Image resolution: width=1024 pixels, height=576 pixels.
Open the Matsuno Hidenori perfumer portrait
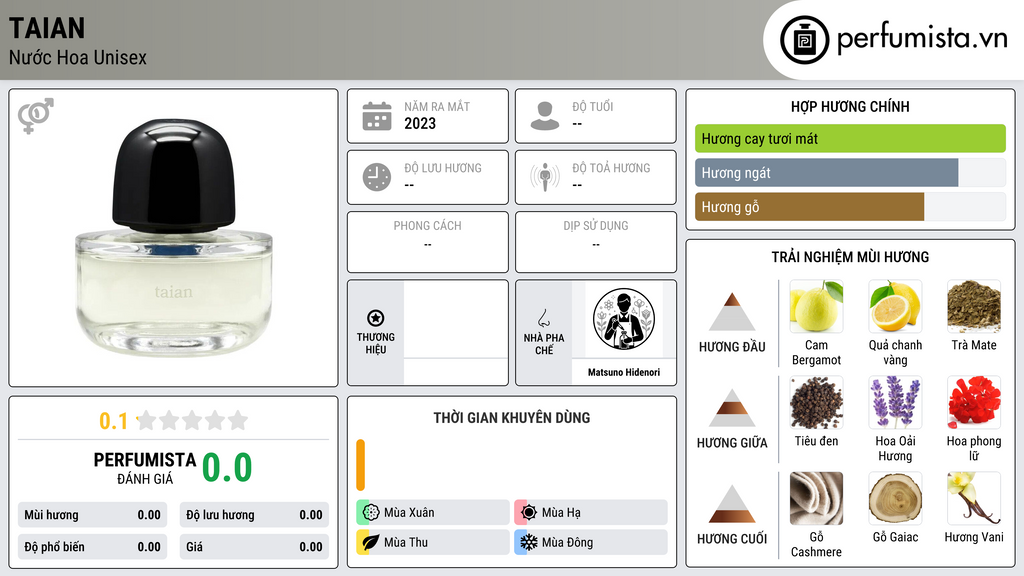[624, 320]
